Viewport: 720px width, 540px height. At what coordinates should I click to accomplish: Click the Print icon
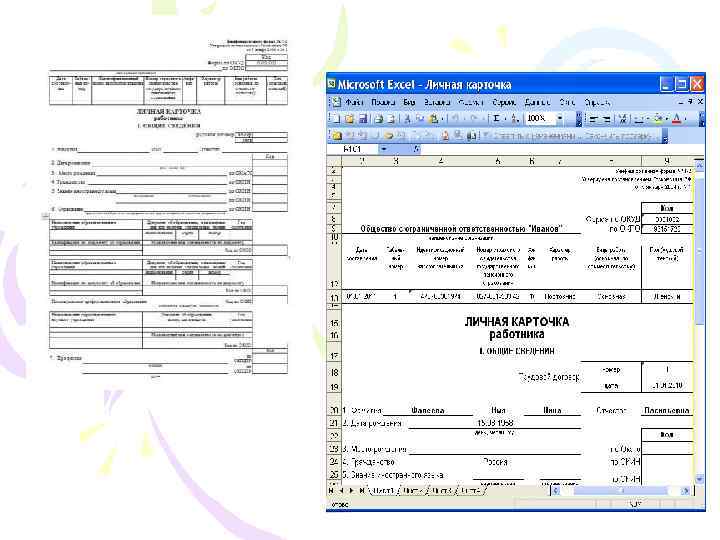tap(379, 119)
